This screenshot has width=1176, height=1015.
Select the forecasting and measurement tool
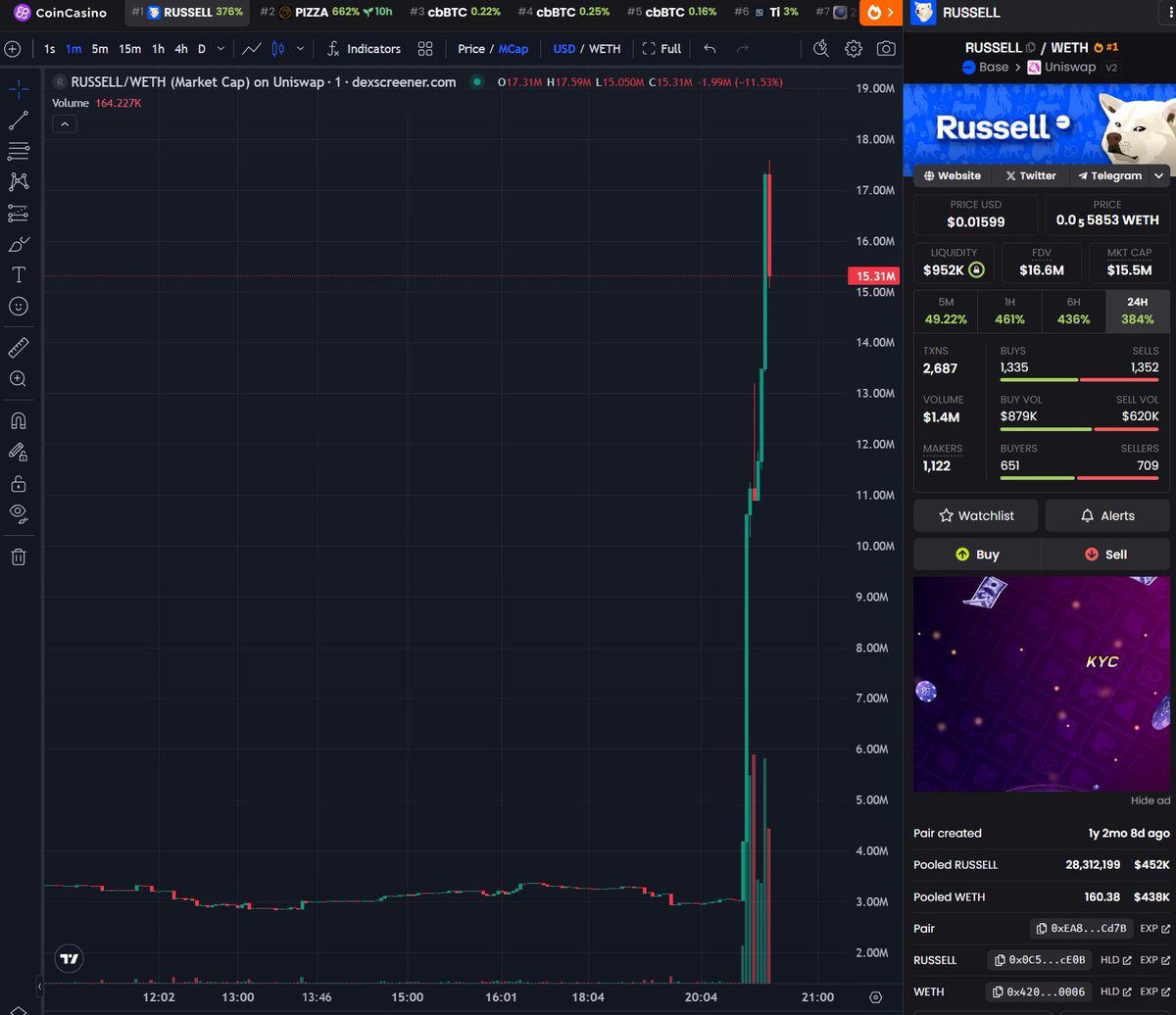19,213
